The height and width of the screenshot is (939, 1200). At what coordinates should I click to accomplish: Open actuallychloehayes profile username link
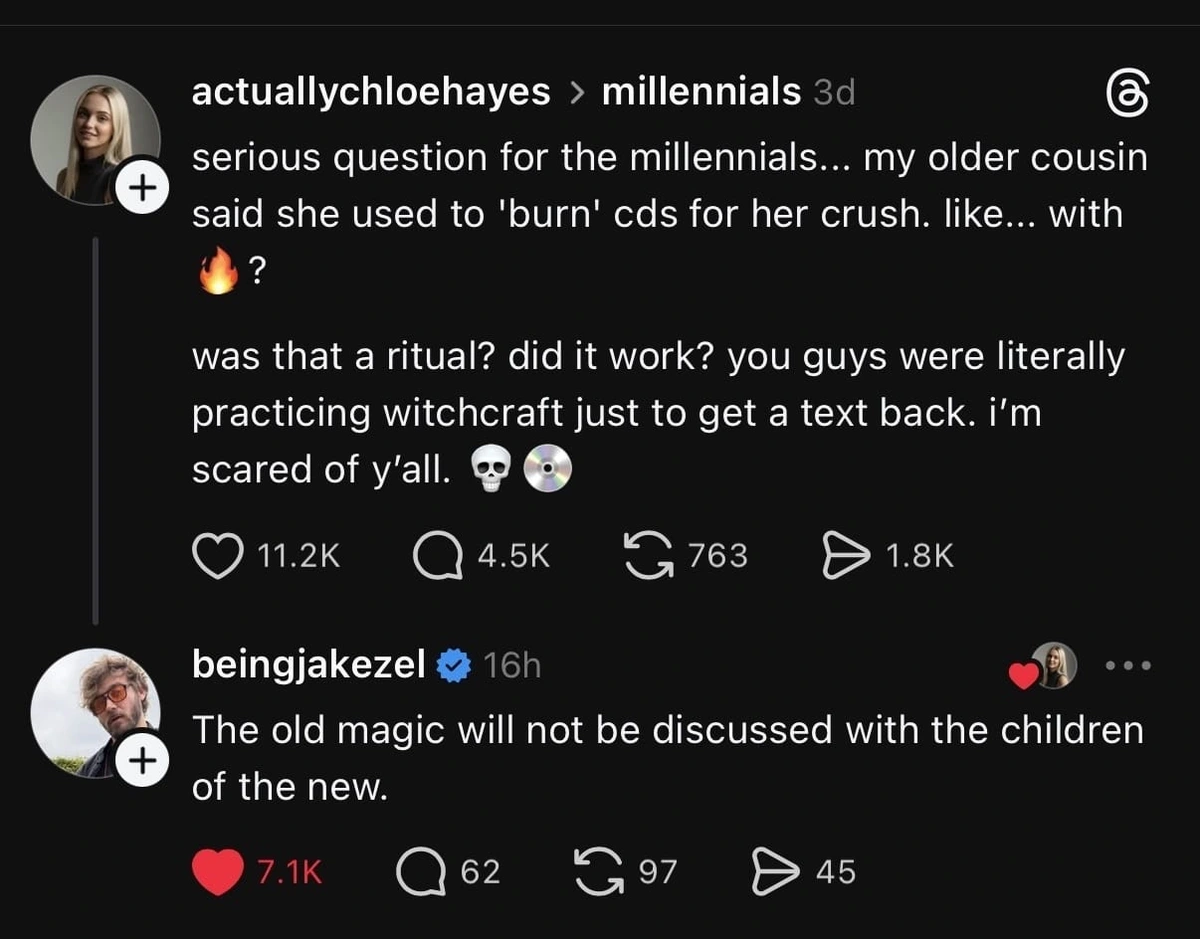tap(370, 92)
